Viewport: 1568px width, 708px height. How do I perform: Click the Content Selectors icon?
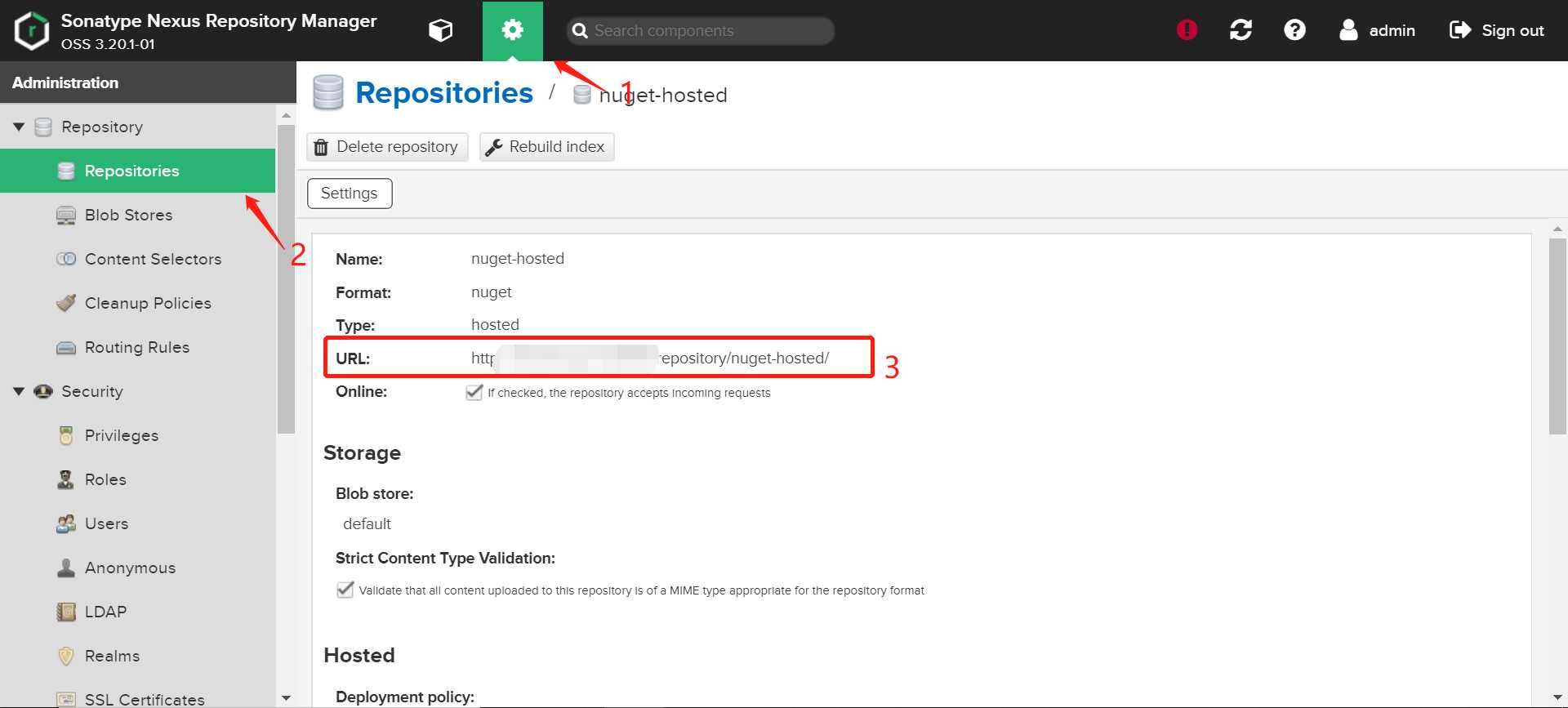pos(66,259)
